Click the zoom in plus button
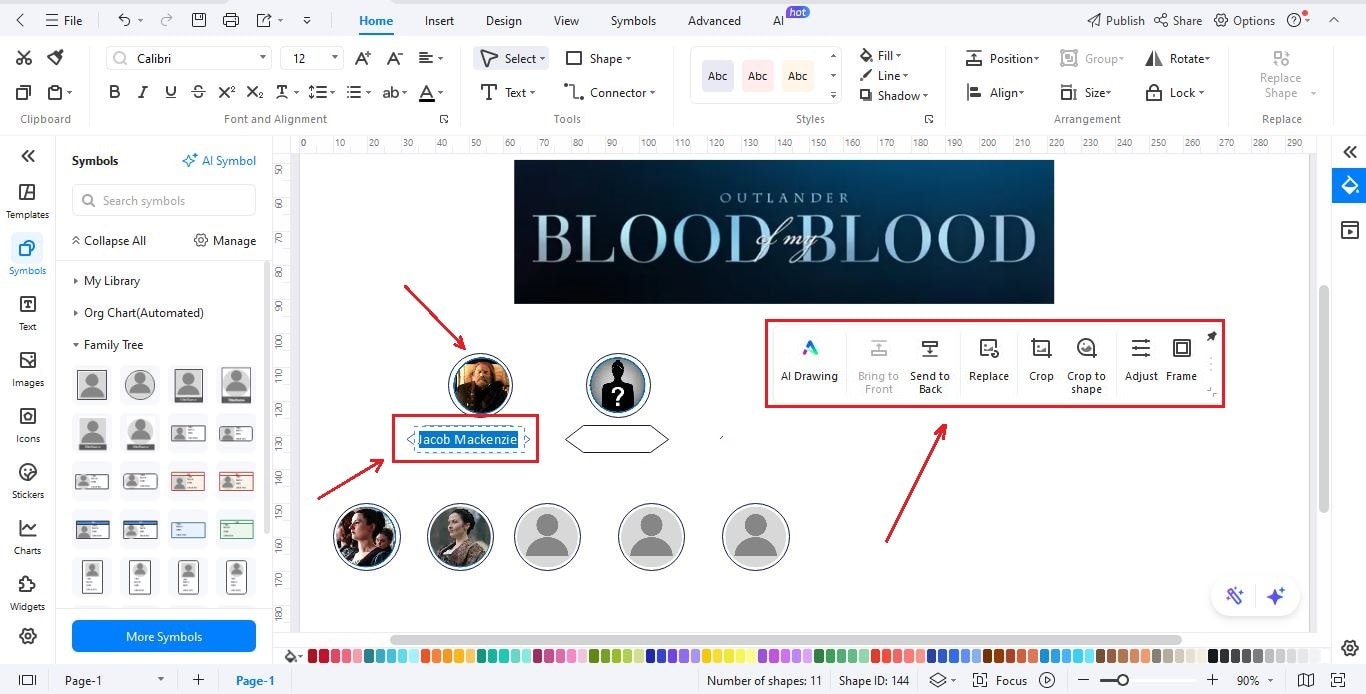Screen dimensions: 1366x694 click(1212, 680)
